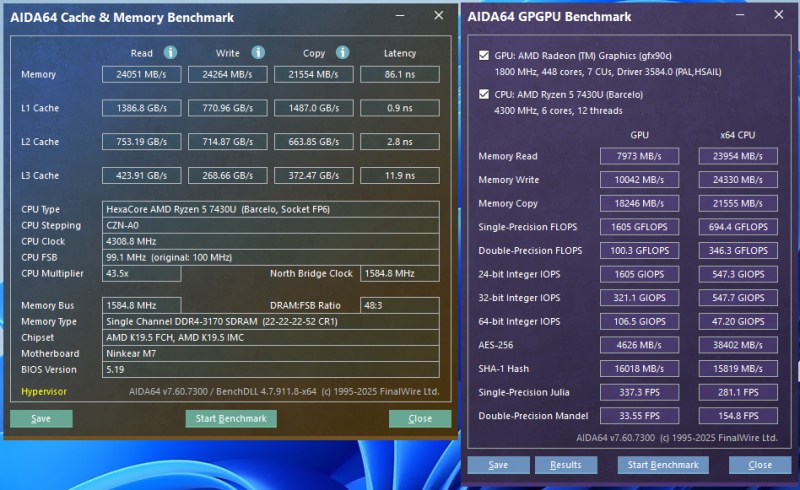The width and height of the screenshot is (800, 490).
Task: Click the Chipset field AMD K19.5 FCH
Action: tap(271, 337)
